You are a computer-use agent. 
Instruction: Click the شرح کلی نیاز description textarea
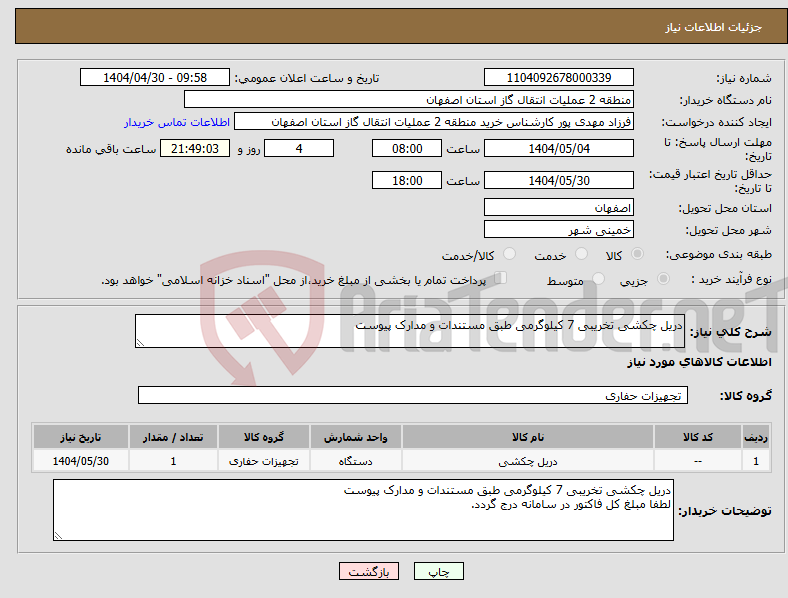(410, 331)
